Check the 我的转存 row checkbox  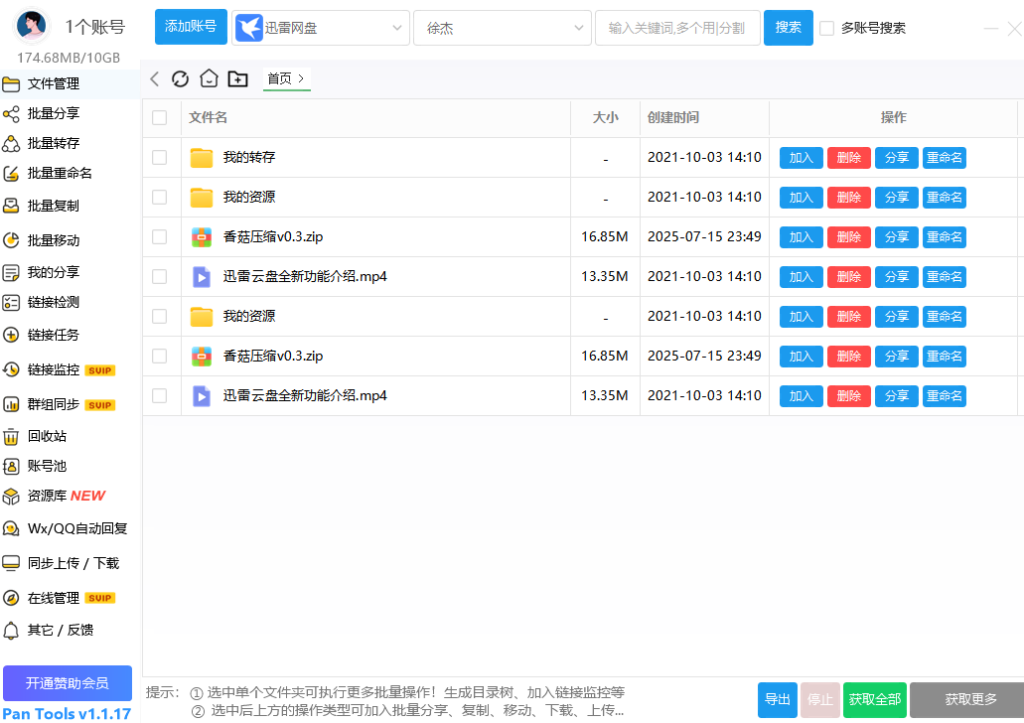pos(159,157)
